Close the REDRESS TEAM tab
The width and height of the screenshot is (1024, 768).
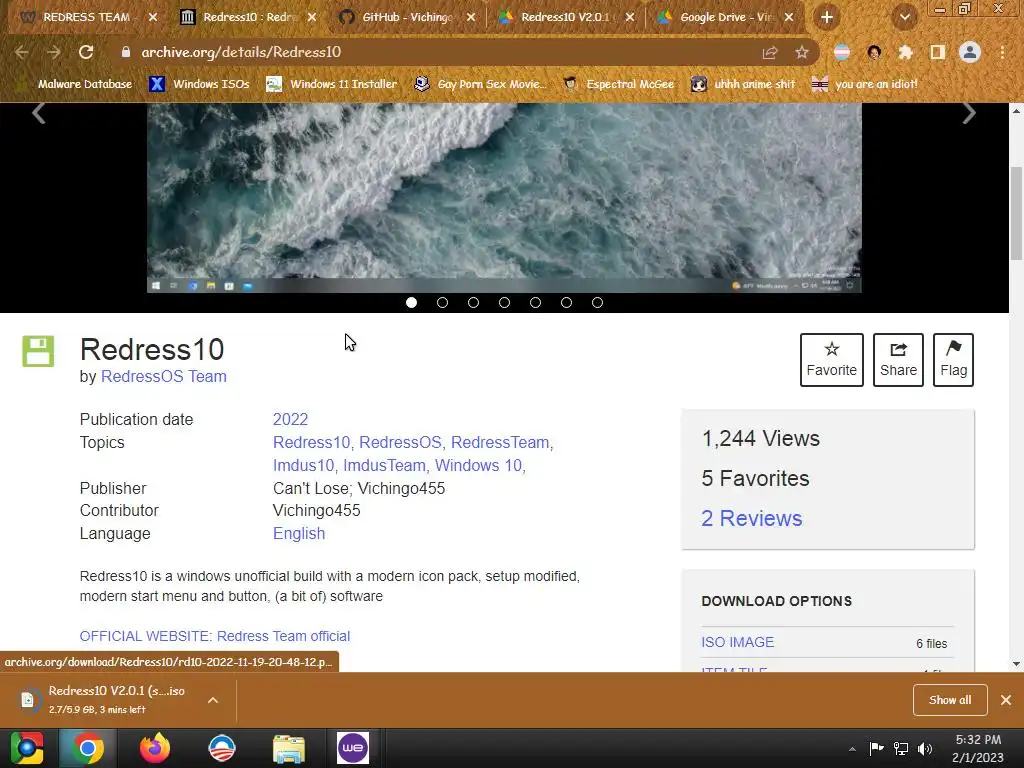tap(153, 18)
